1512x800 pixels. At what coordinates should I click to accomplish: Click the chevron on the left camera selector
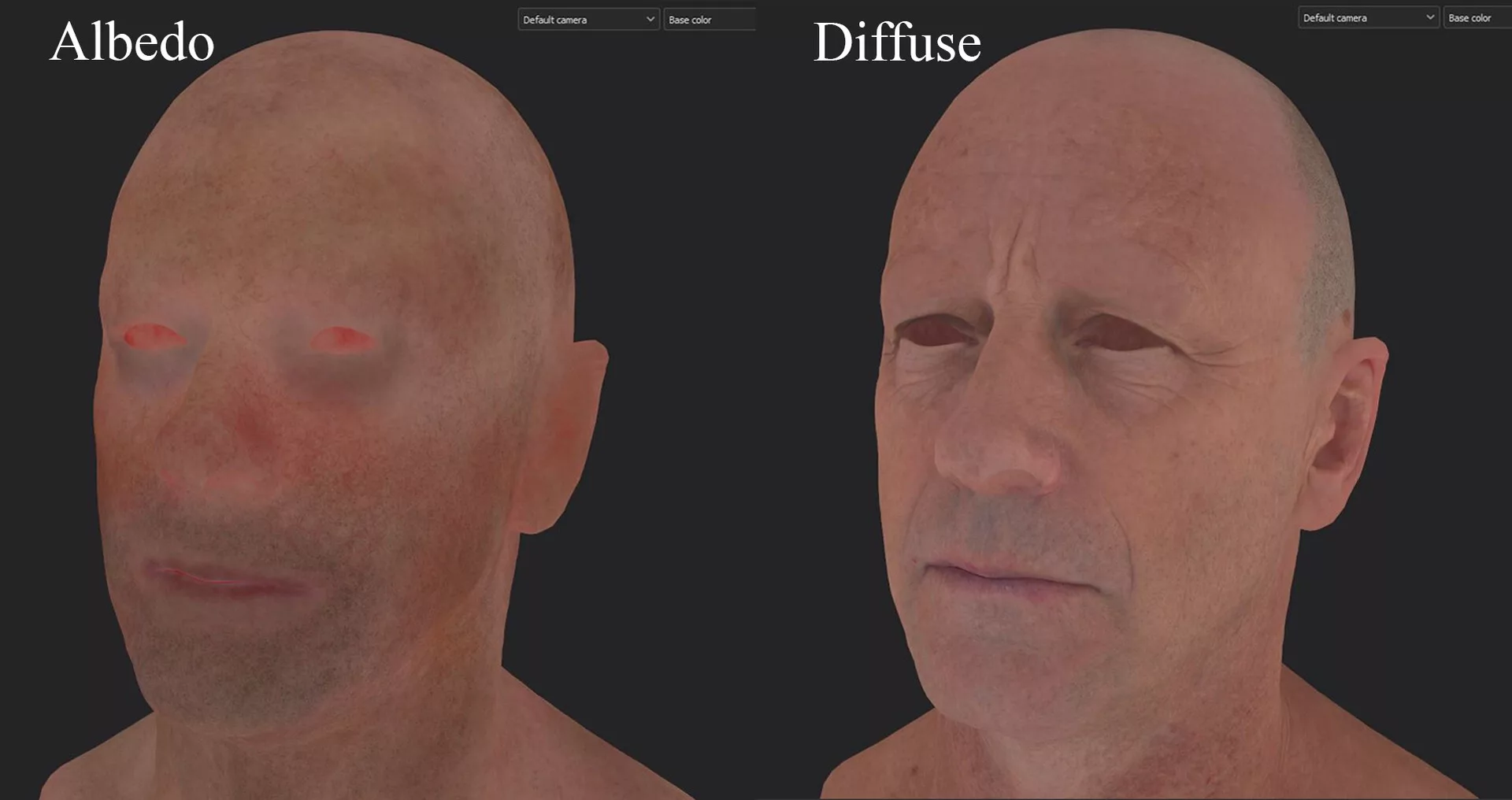650,19
